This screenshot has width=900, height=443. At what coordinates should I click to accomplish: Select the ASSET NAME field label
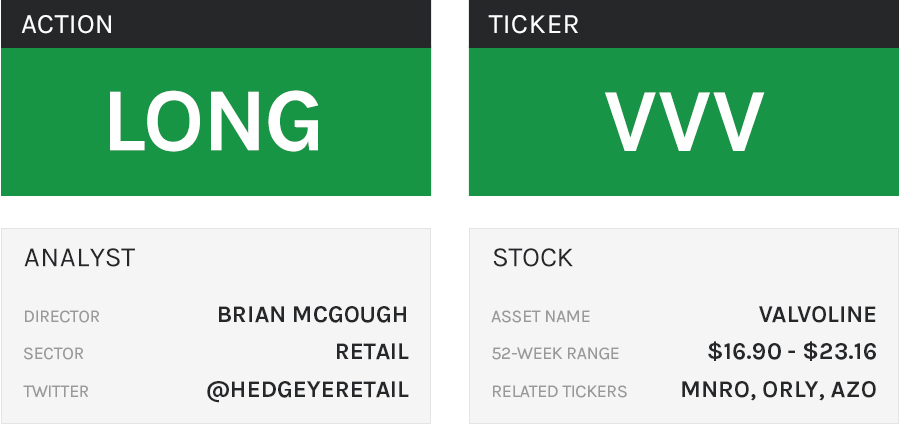pyautogui.click(x=541, y=317)
